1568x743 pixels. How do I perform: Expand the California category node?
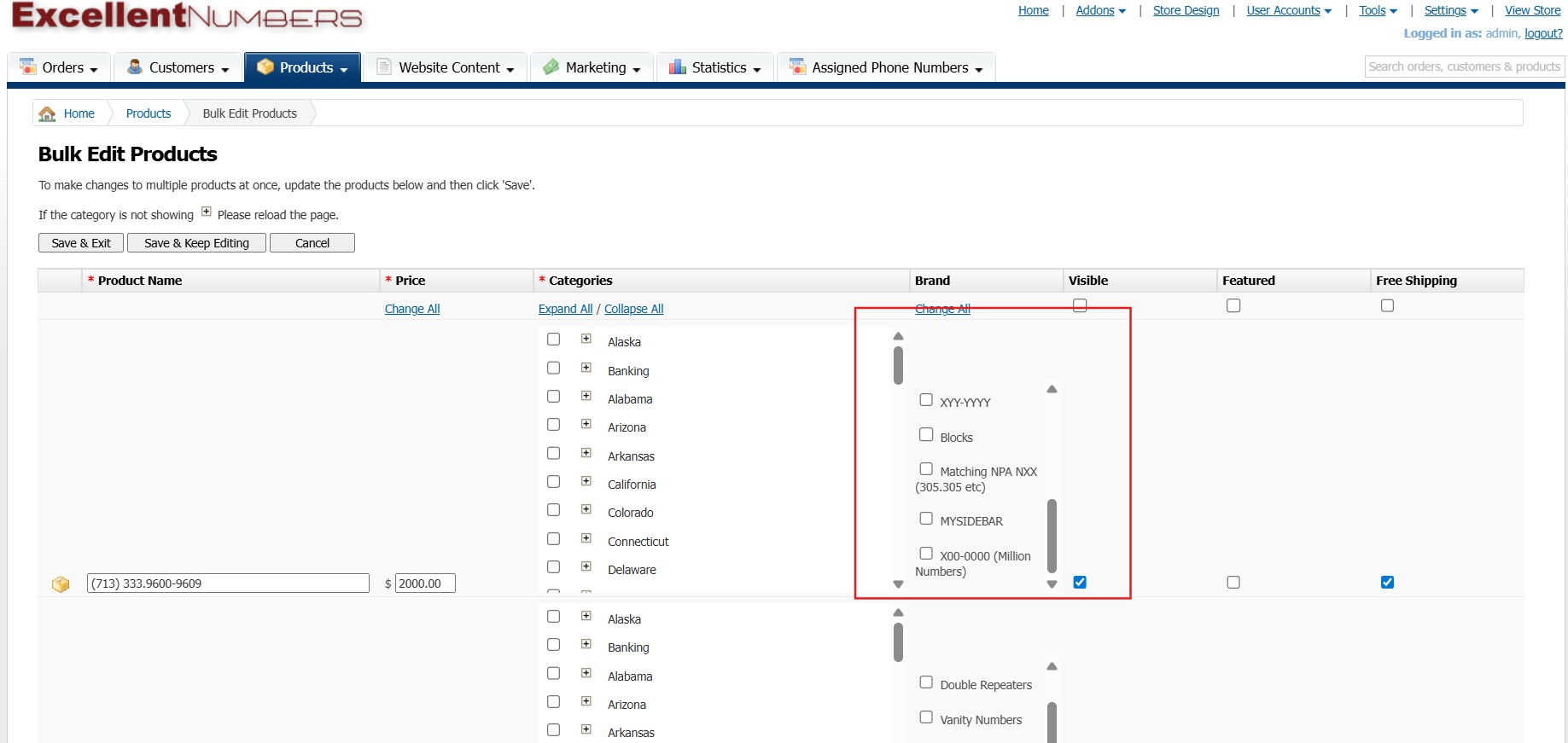click(586, 481)
